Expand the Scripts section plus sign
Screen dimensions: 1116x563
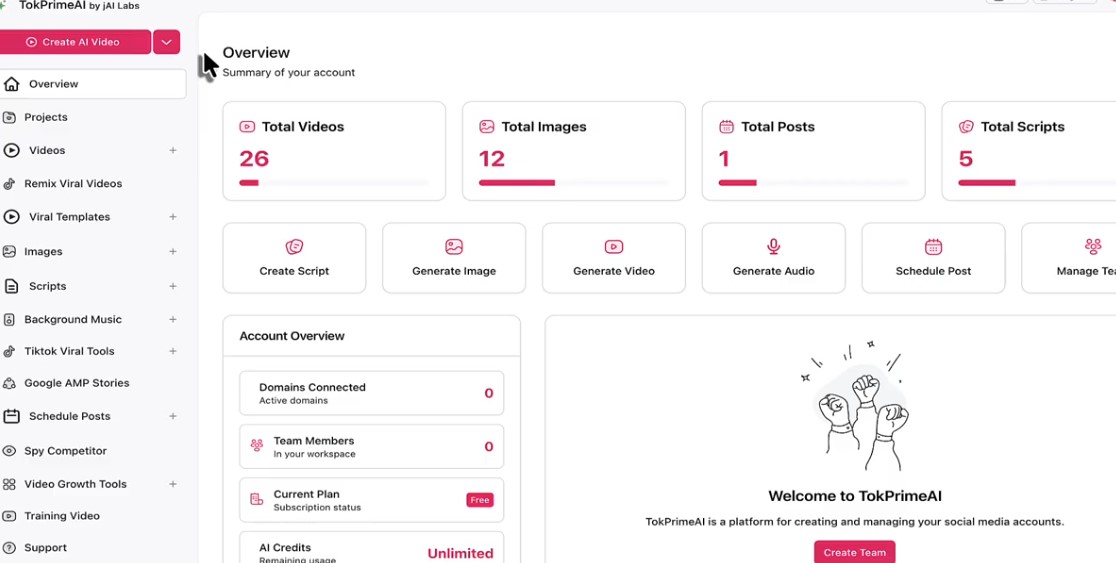[173, 286]
